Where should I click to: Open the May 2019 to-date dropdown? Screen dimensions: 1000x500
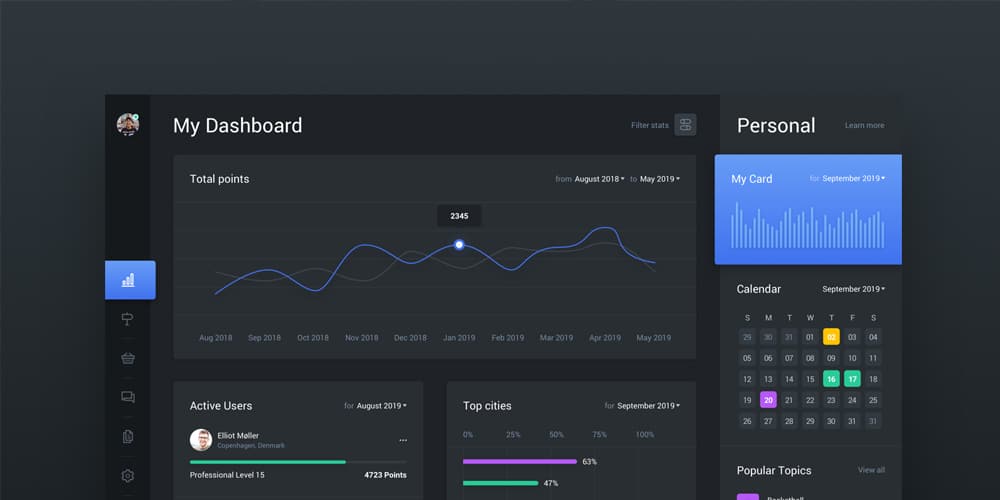(x=660, y=179)
